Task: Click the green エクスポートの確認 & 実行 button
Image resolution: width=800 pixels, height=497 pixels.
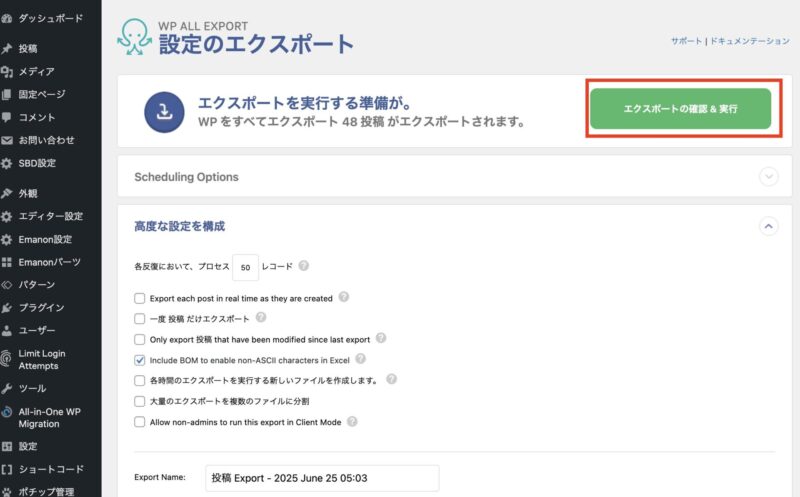Action: 681,109
